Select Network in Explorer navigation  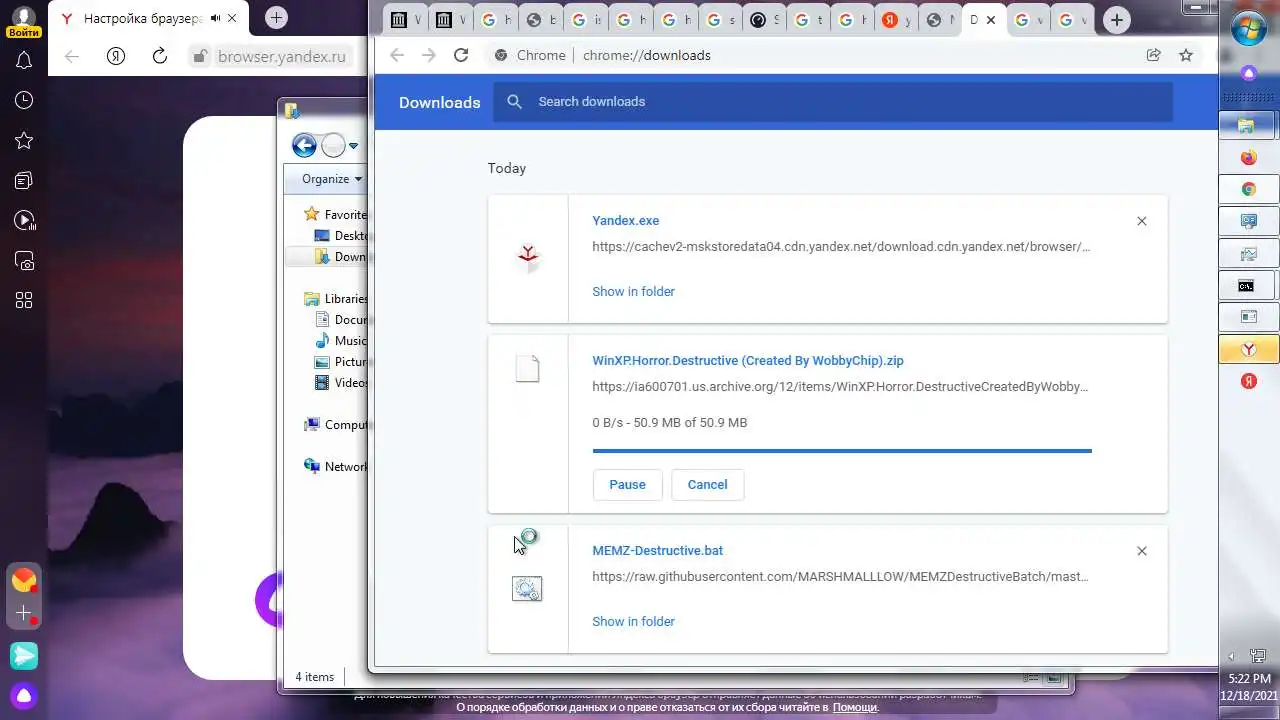(335, 466)
